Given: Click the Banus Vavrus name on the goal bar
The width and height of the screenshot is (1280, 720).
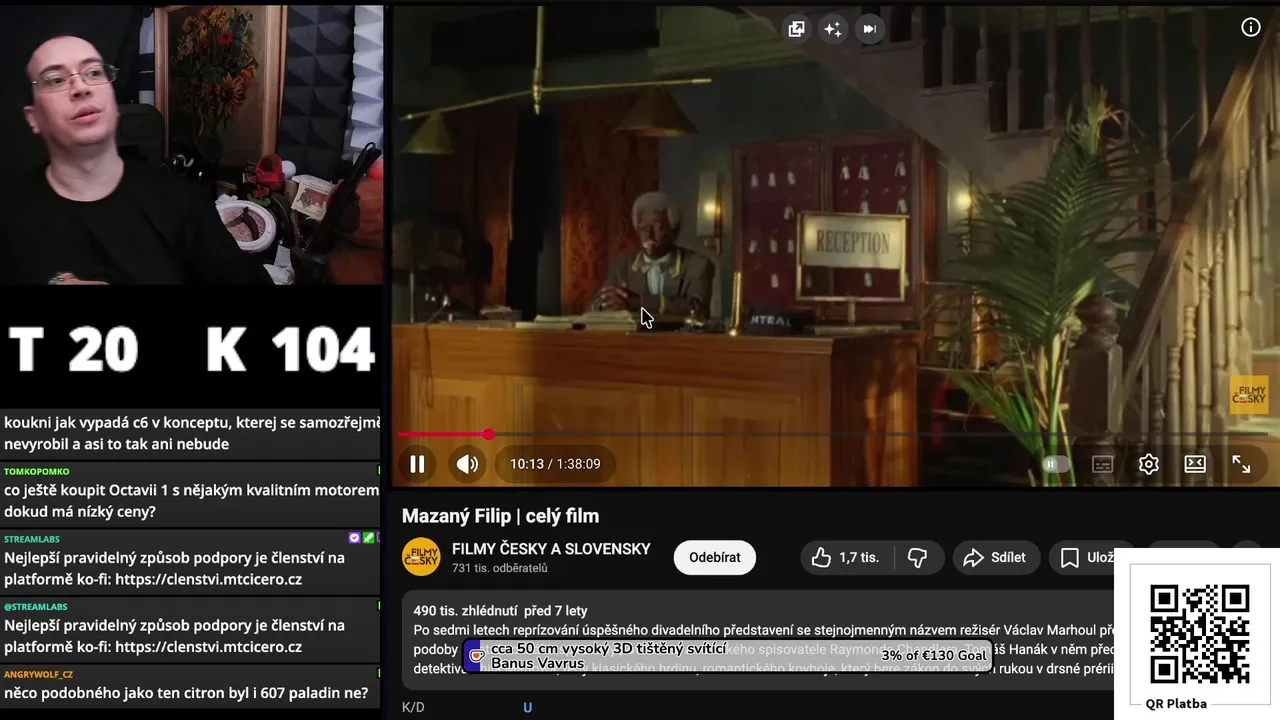Looking at the screenshot, I should coord(537,664).
